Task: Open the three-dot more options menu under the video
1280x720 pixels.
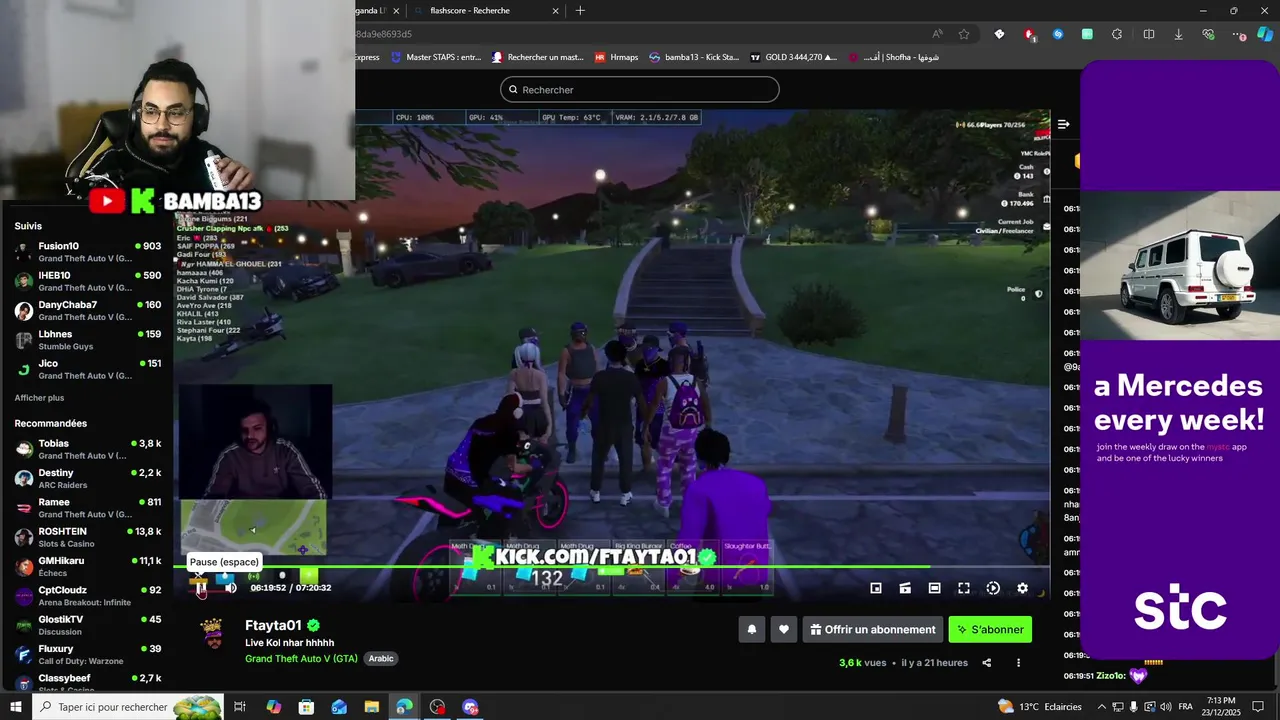Action: click(x=1019, y=663)
